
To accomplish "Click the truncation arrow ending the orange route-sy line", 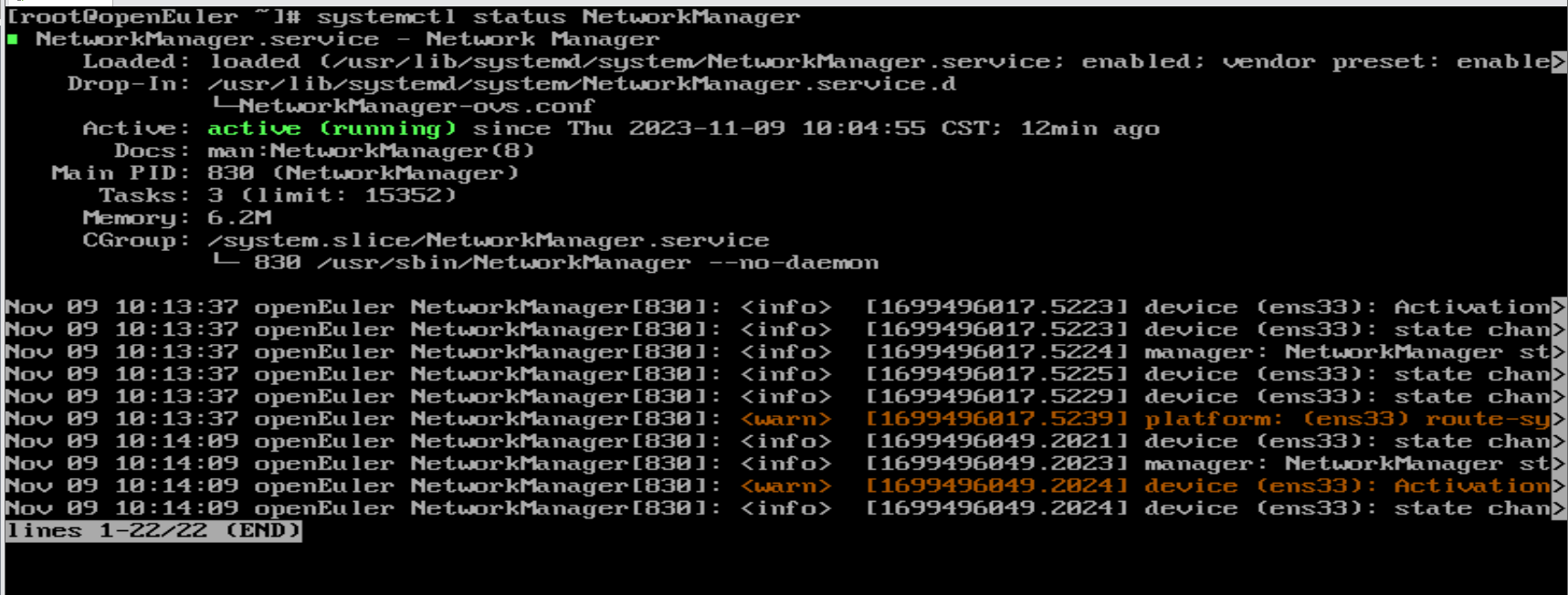I will point(1559,420).
